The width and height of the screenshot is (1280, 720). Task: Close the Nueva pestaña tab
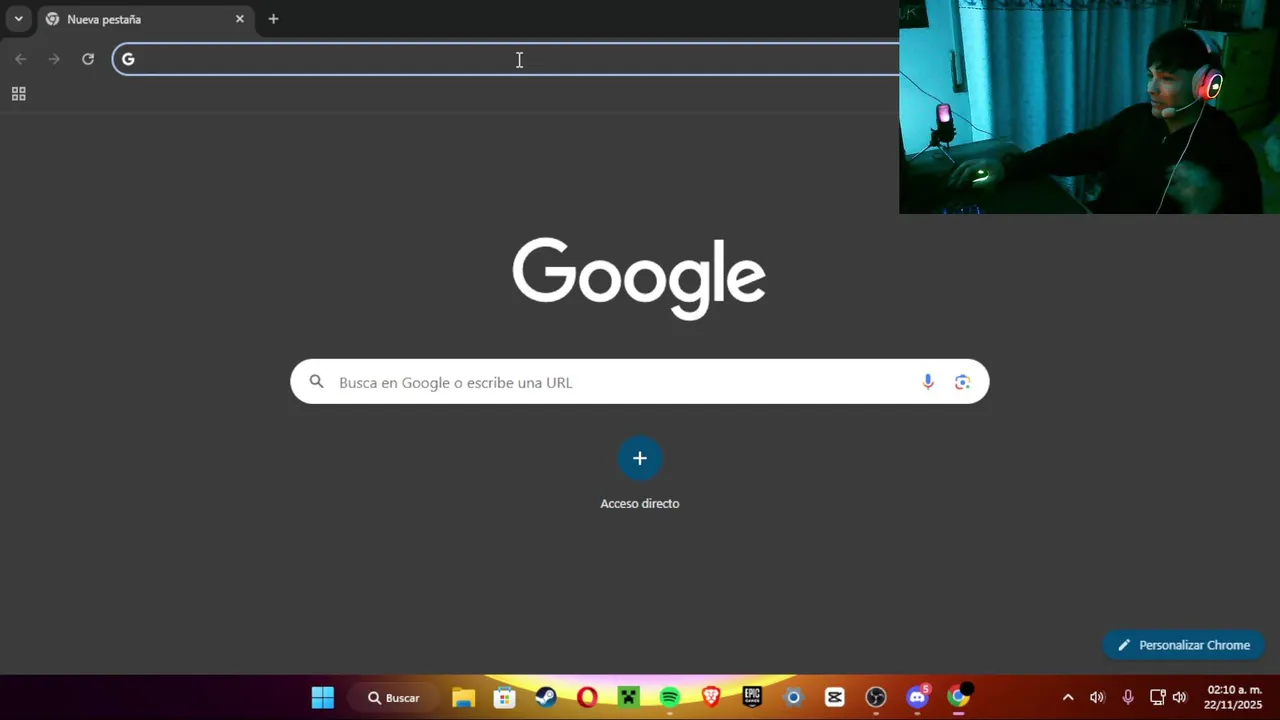coord(240,19)
